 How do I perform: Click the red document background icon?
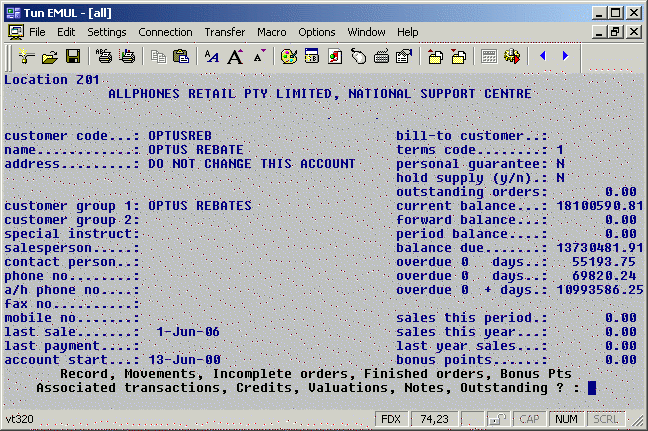(335, 56)
